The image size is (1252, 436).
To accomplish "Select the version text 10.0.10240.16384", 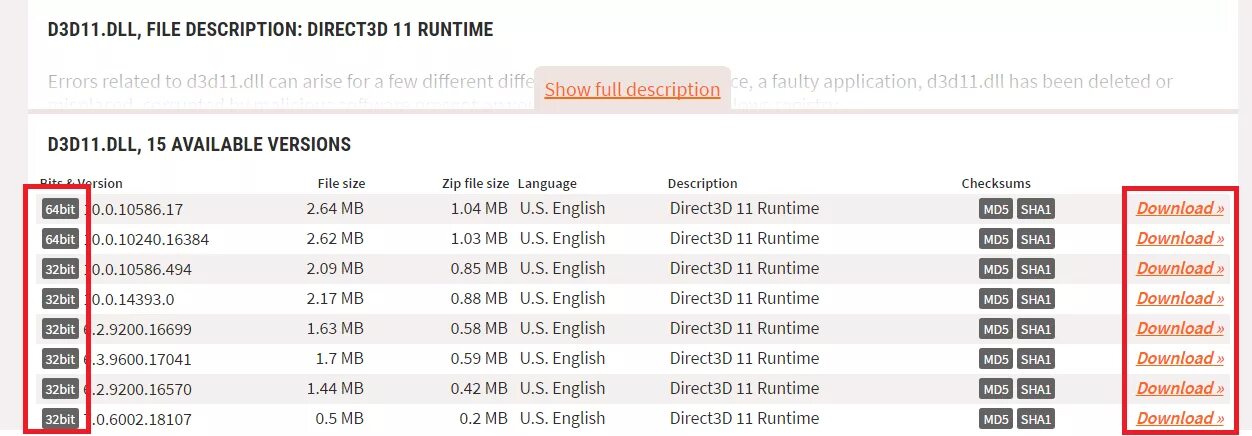I will pyautogui.click(x=145, y=240).
